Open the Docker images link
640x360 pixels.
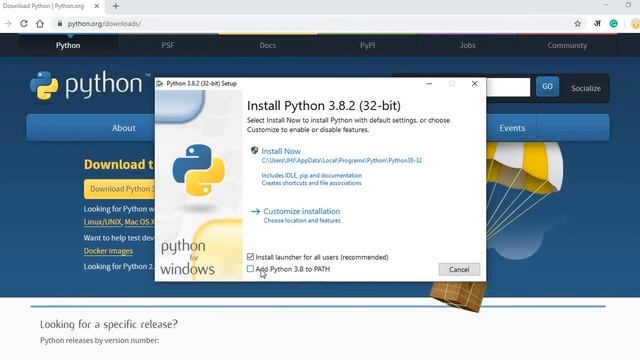click(x=108, y=251)
